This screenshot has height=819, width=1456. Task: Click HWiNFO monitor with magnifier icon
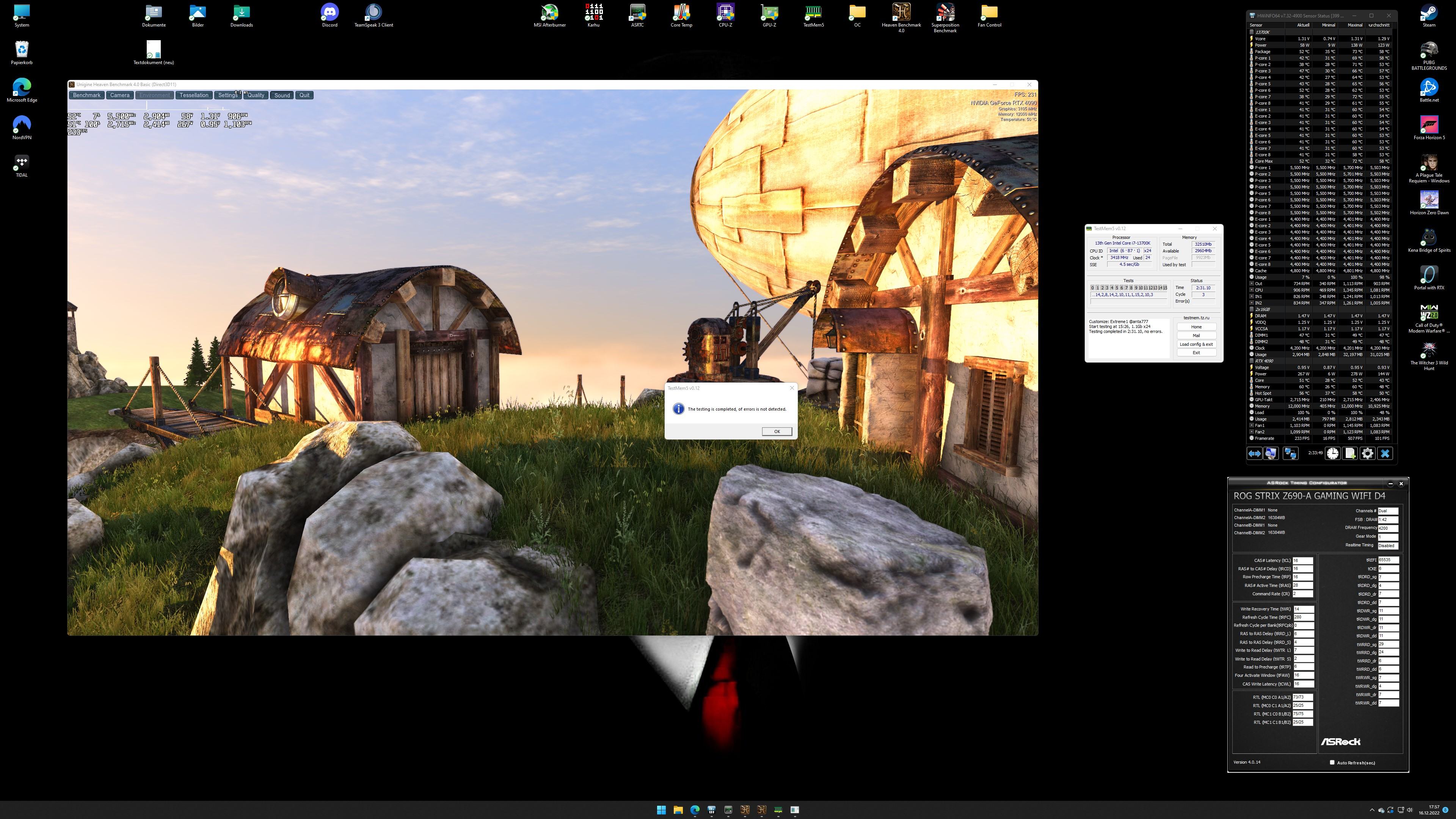1271,453
